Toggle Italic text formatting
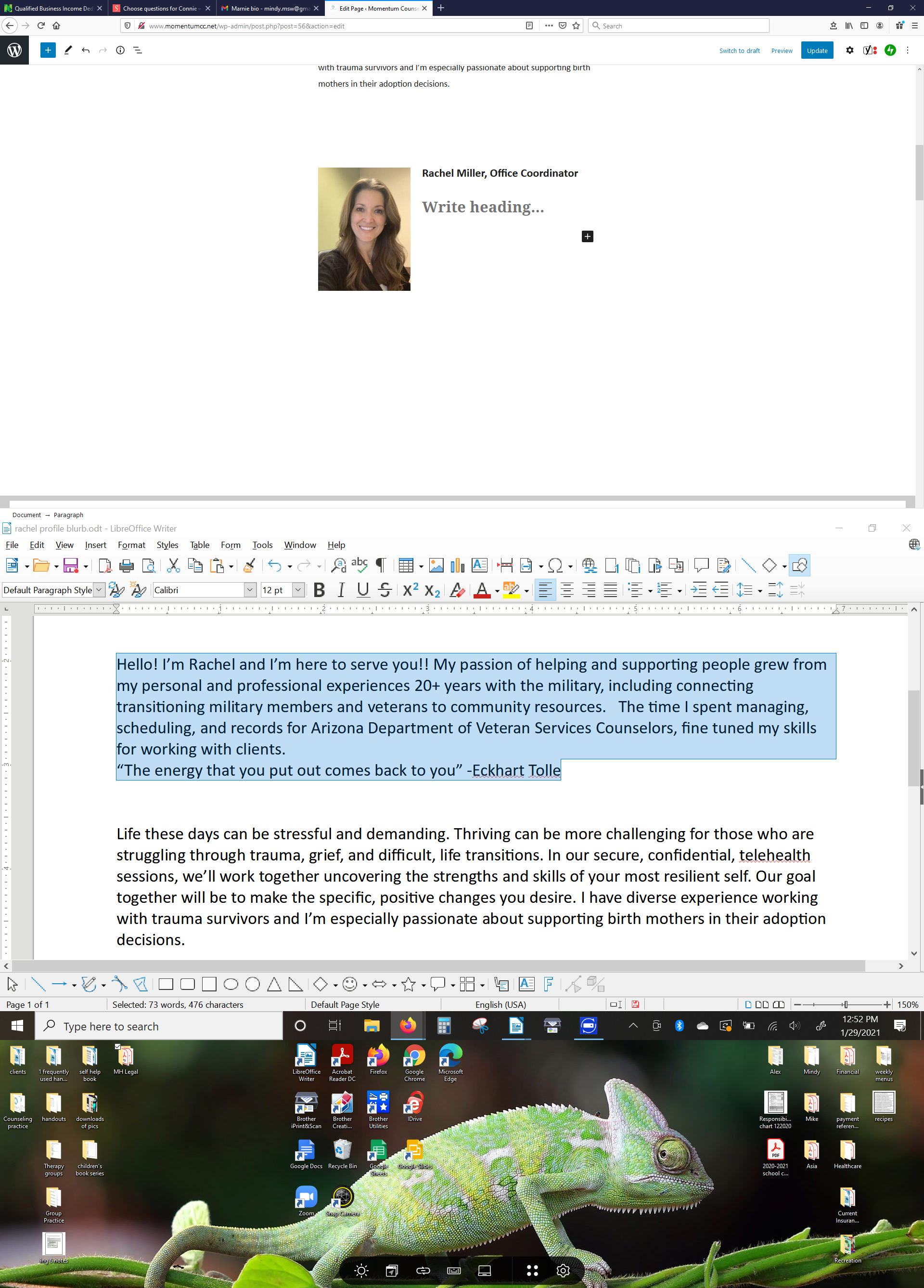Viewport: 924px width, 1288px height. click(x=341, y=590)
